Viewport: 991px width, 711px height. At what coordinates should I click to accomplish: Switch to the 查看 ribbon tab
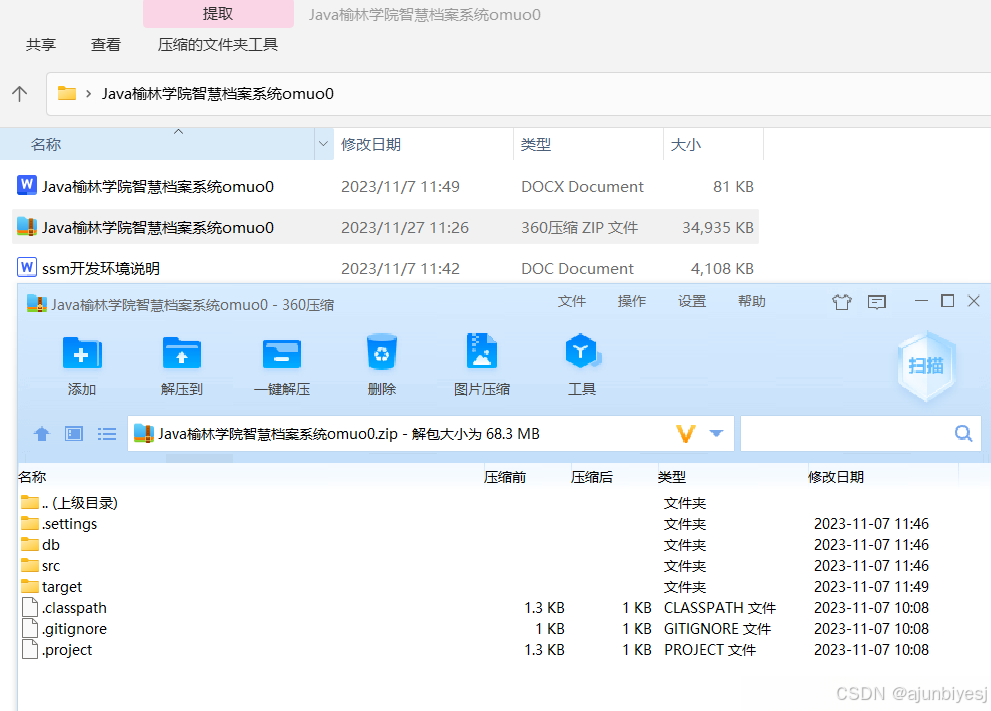click(x=106, y=45)
